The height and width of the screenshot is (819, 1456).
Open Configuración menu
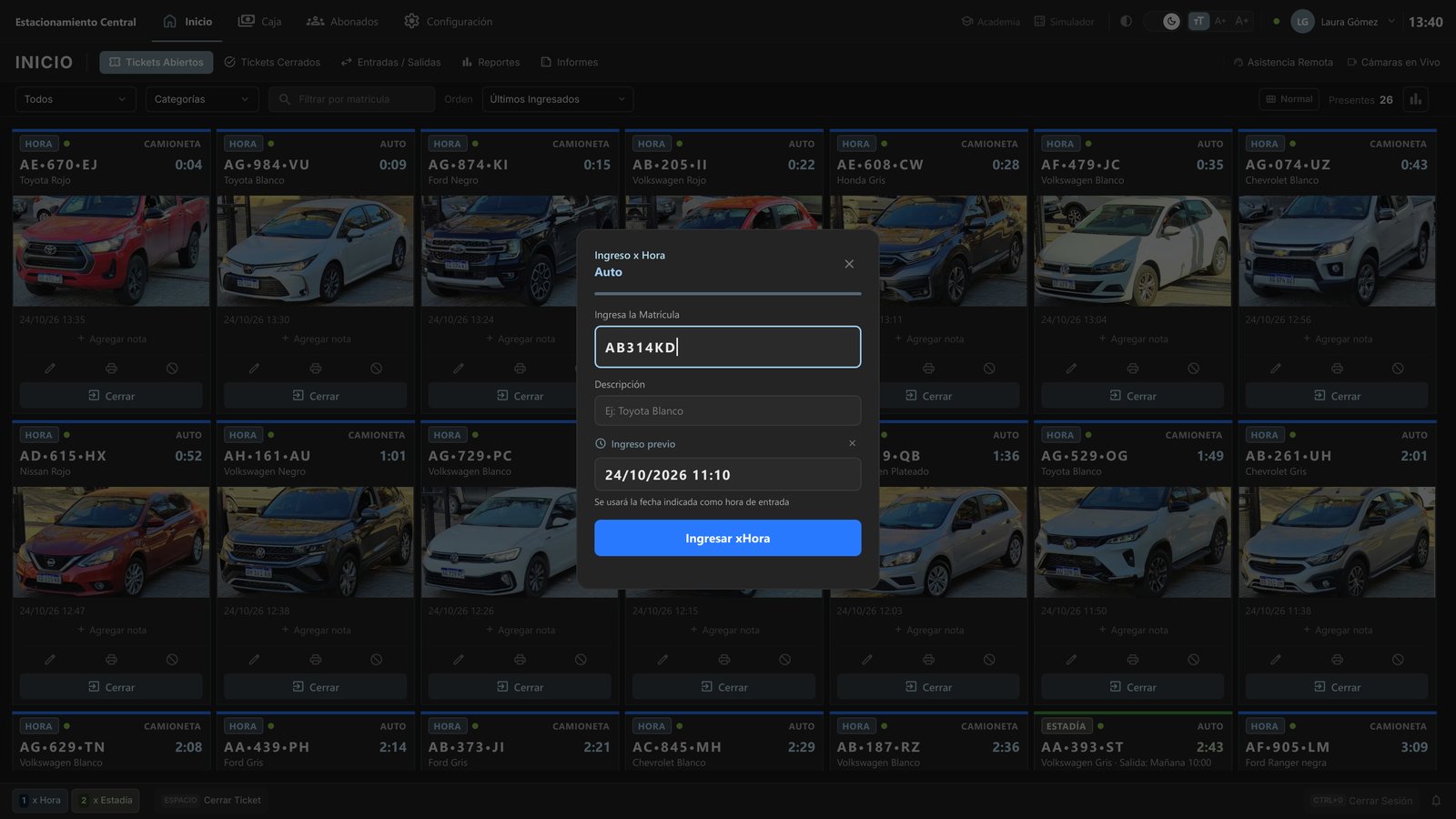coord(449,21)
